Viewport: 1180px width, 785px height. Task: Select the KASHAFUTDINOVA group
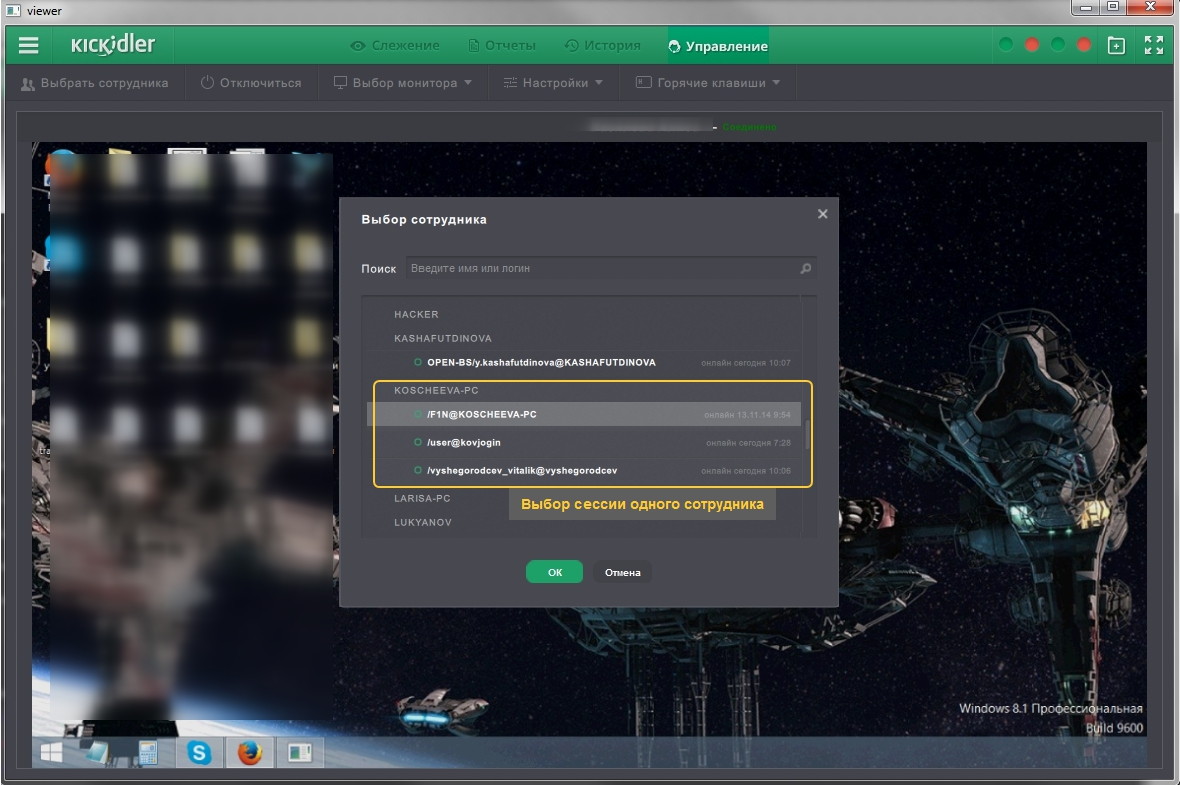[x=442, y=339]
